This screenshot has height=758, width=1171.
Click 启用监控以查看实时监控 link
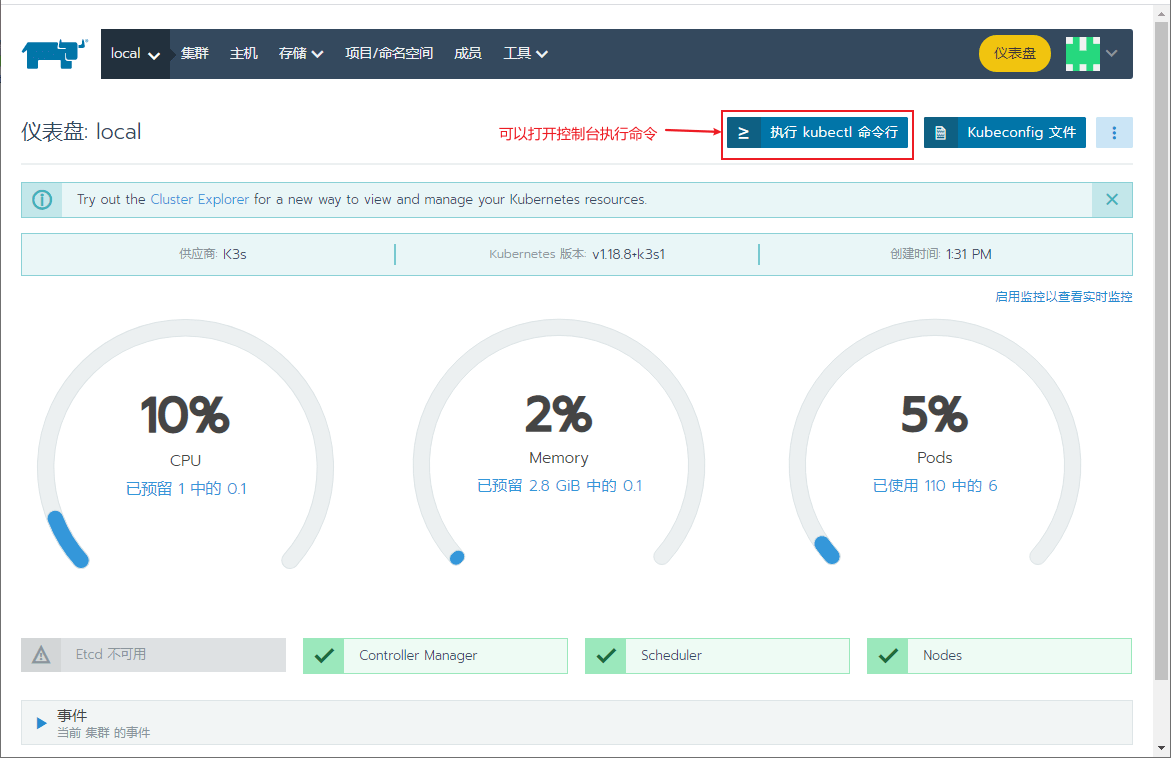tap(1063, 296)
